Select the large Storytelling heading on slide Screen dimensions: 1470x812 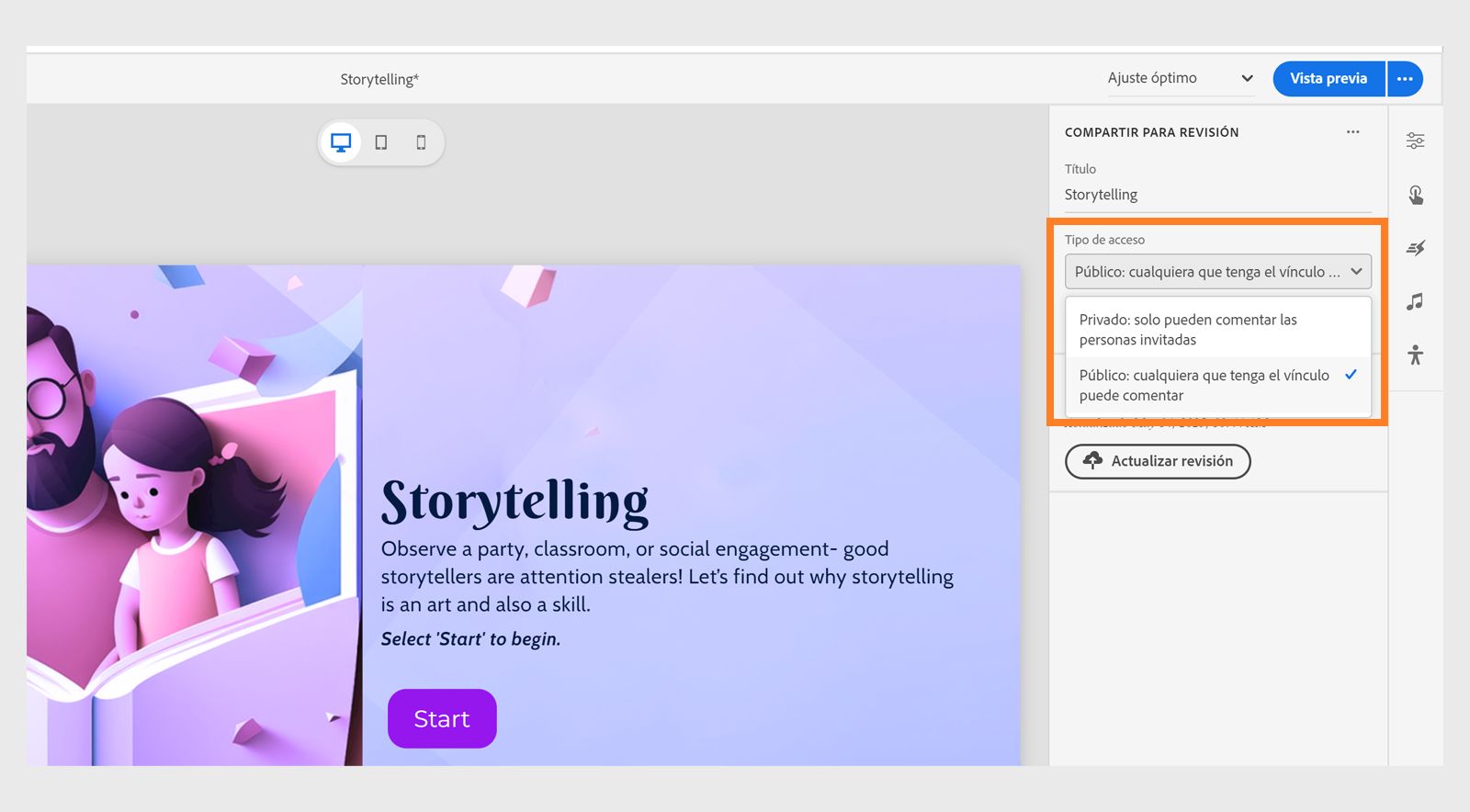pyautogui.click(x=514, y=502)
